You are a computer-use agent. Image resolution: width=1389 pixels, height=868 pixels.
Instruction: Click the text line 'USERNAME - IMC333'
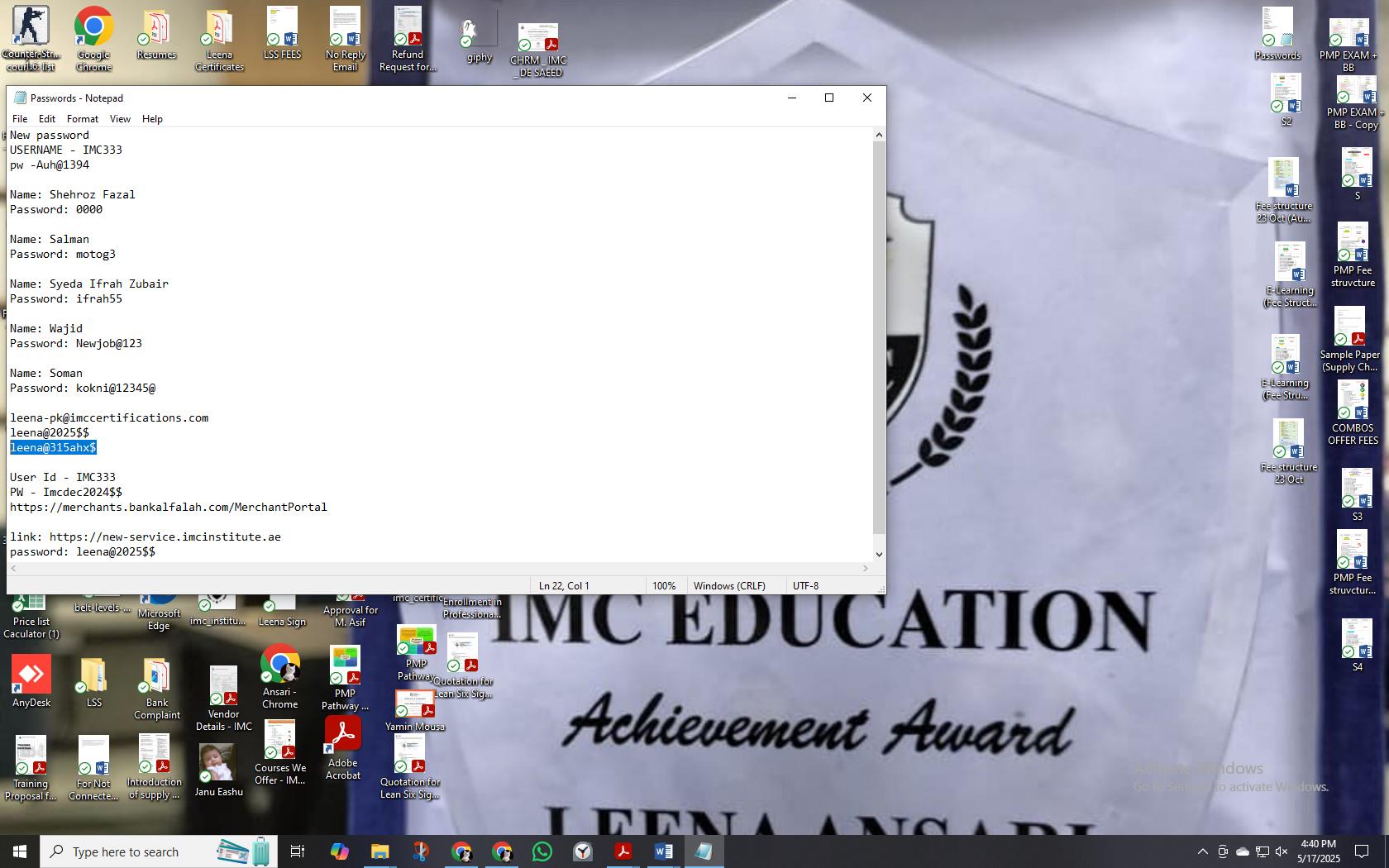pos(66,150)
